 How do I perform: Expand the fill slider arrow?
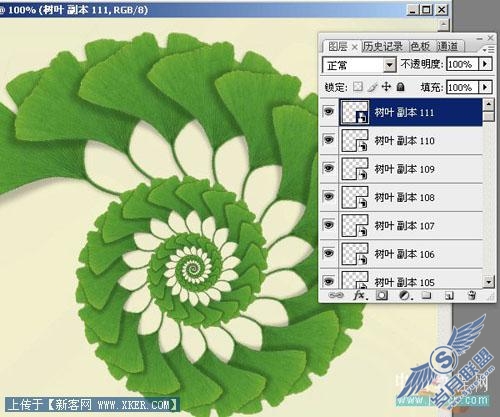pos(485,87)
